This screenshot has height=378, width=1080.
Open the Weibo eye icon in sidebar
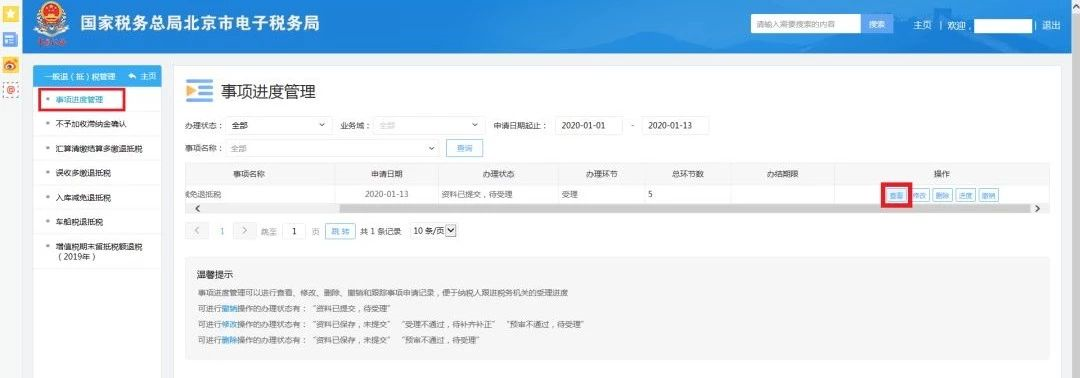click(x=11, y=65)
